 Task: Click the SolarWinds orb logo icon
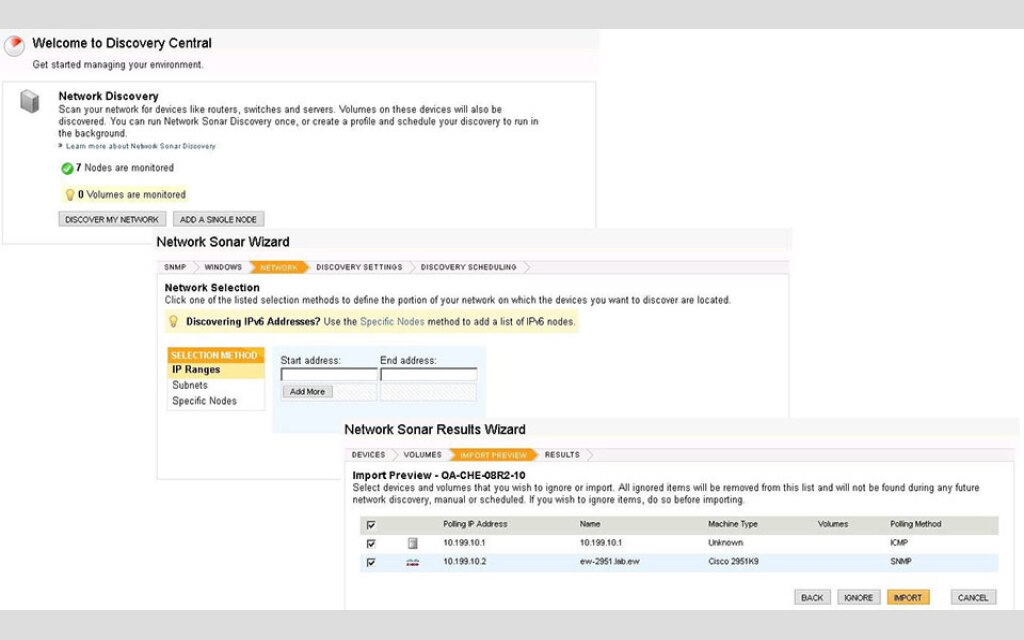click(13, 44)
